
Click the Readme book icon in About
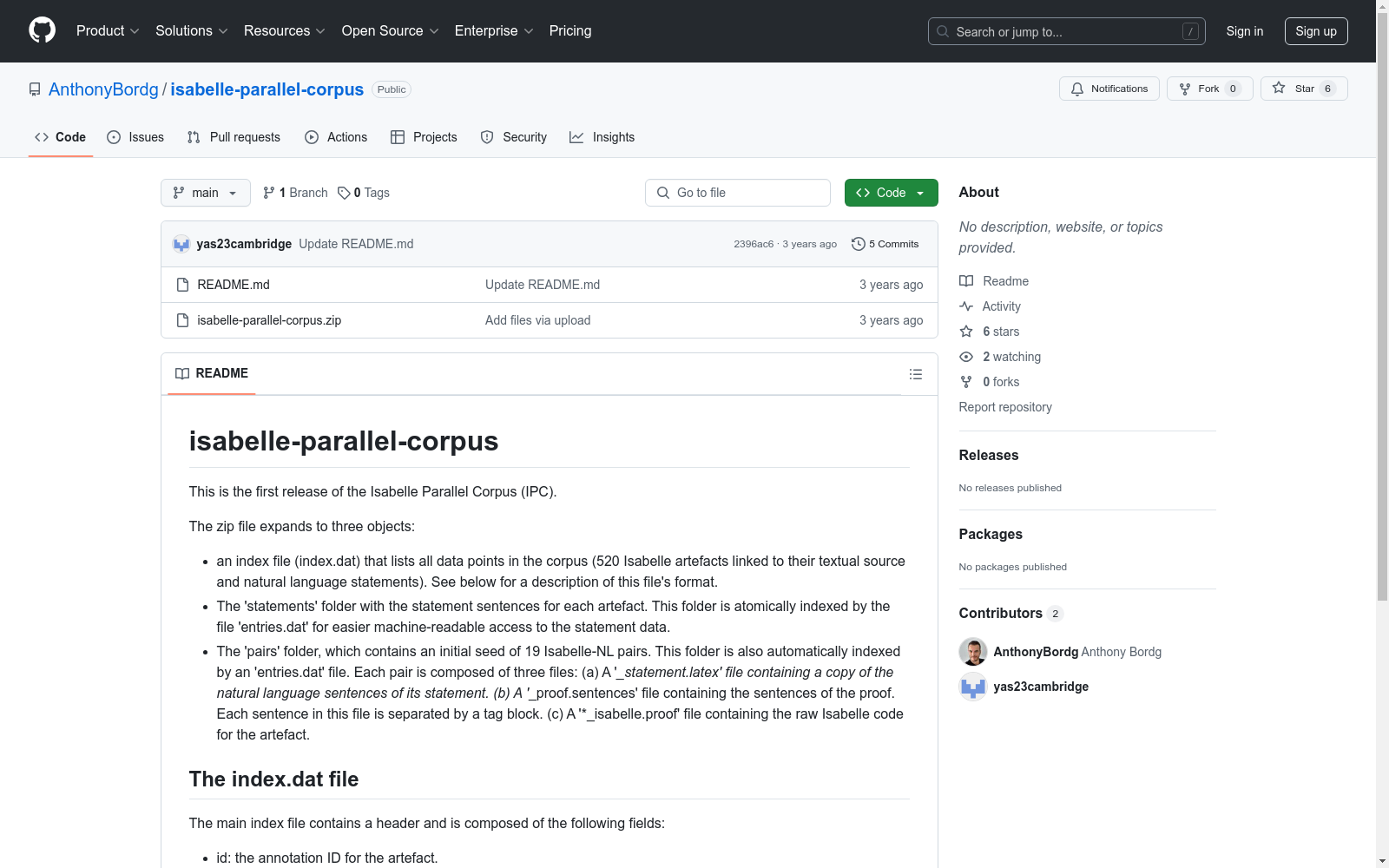pyautogui.click(x=966, y=281)
